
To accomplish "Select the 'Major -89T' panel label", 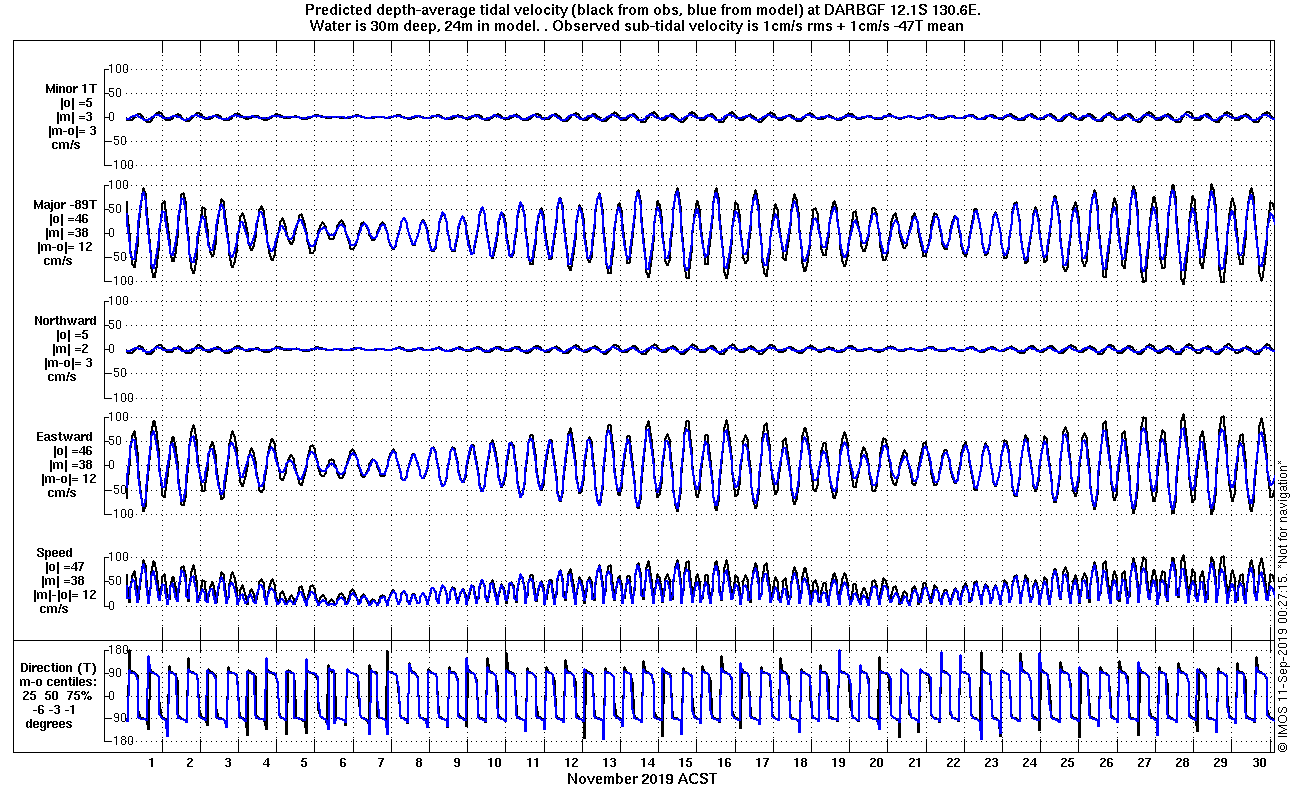I will (x=65, y=204).
